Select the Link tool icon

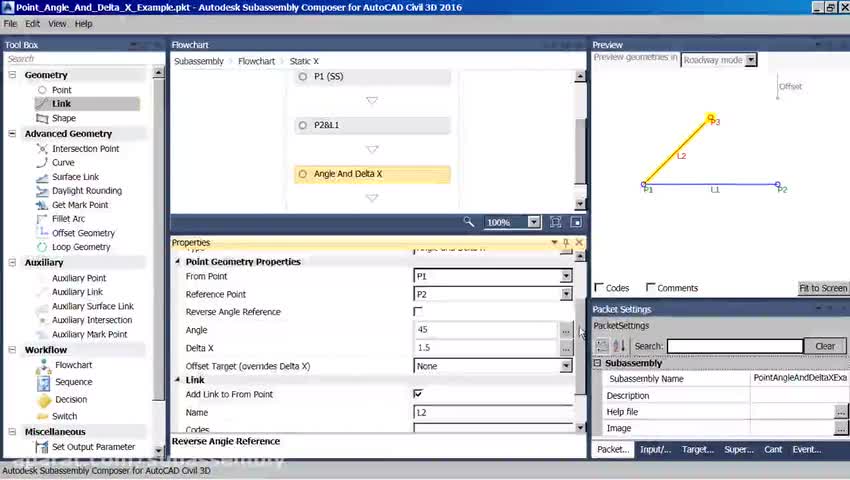coord(42,104)
